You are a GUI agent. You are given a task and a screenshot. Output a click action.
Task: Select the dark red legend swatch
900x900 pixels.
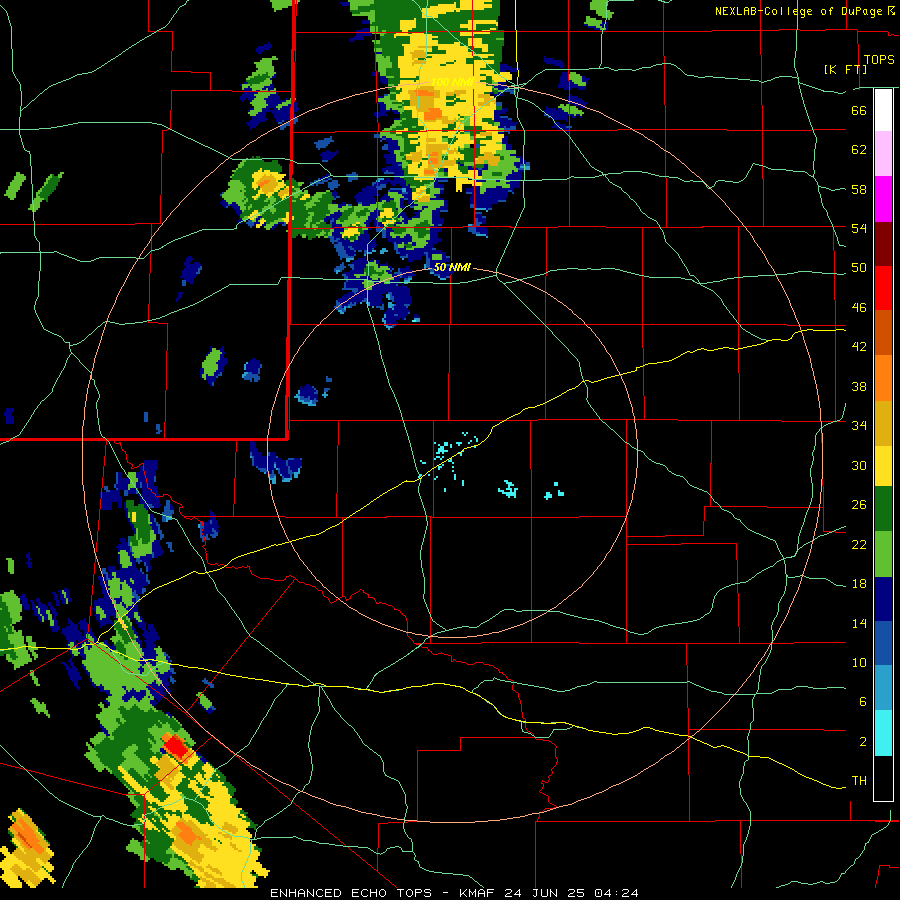tap(883, 244)
